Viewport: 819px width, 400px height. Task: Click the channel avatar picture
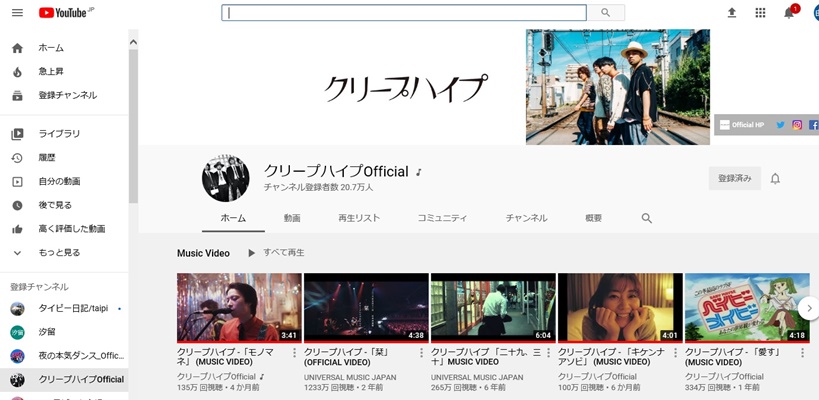click(226, 179)
